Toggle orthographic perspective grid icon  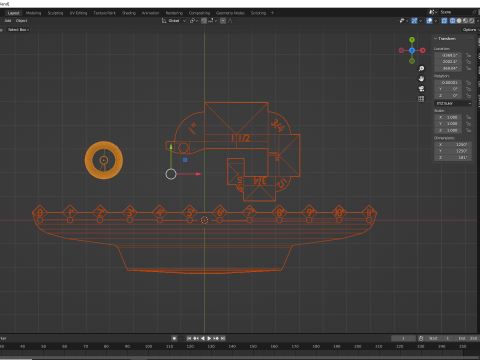pyautogui.click(x=421, y=99)
